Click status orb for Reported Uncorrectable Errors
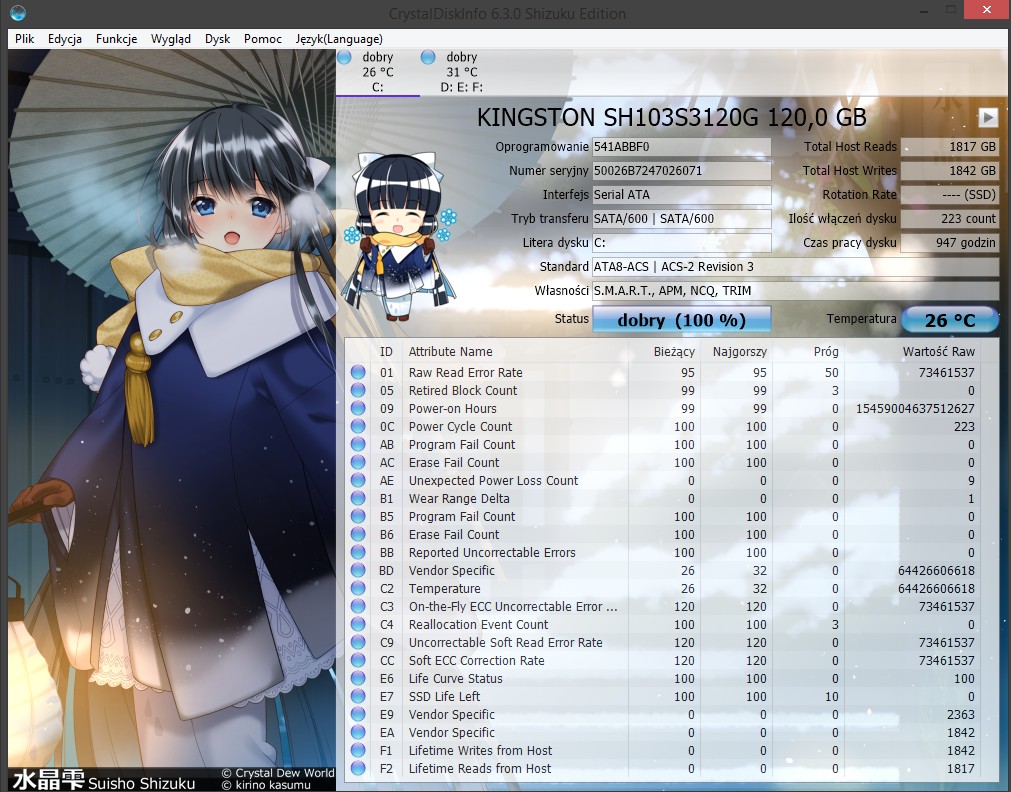The width and height of the screenshot is (1011, 792). point(358,553)
